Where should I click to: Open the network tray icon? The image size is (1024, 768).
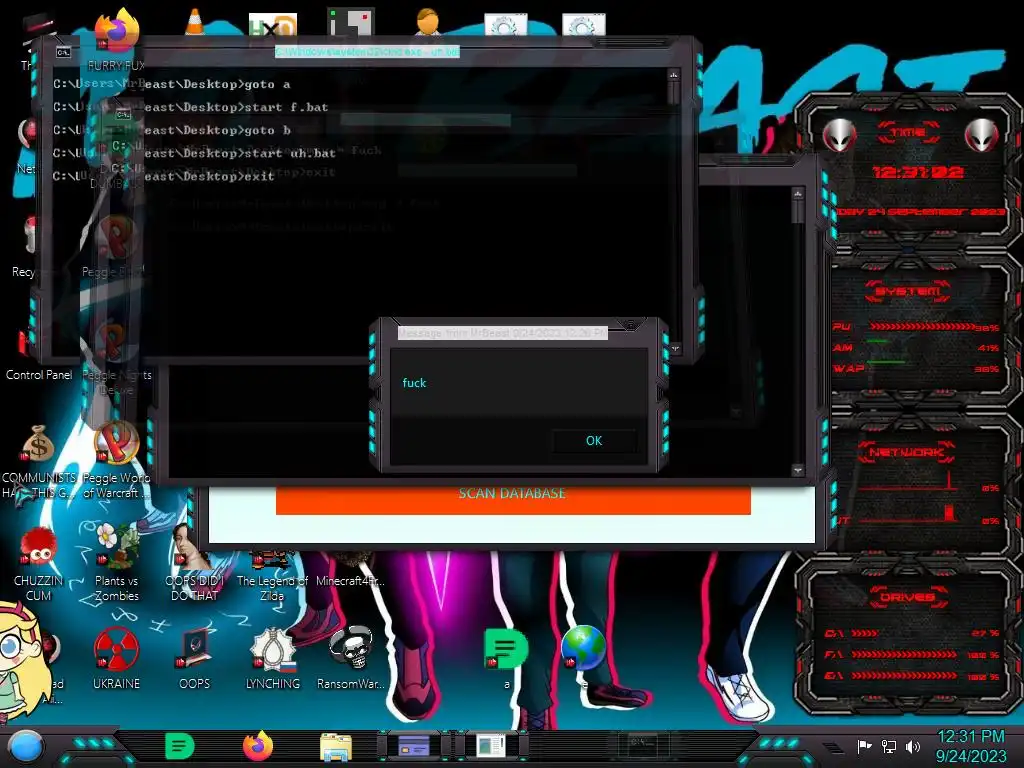(x=888, y=746)
